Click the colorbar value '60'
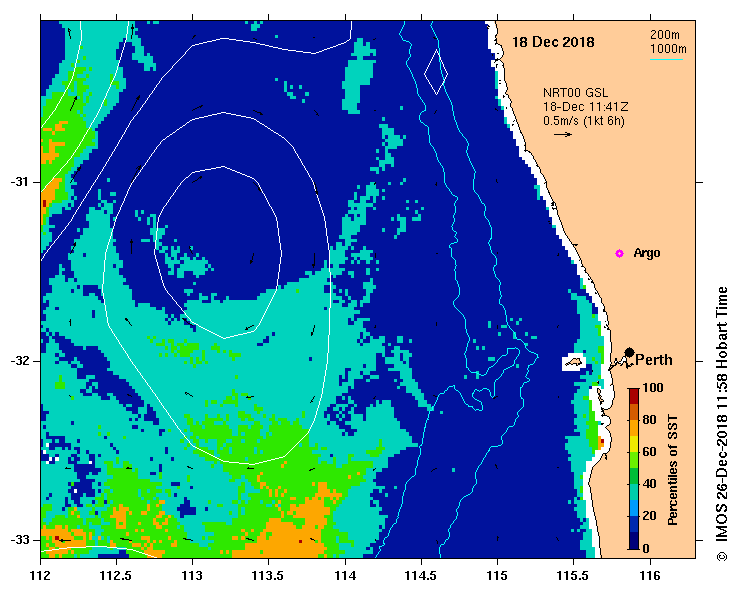The width and height of the screenshot is (739, 592). [649, 452]
